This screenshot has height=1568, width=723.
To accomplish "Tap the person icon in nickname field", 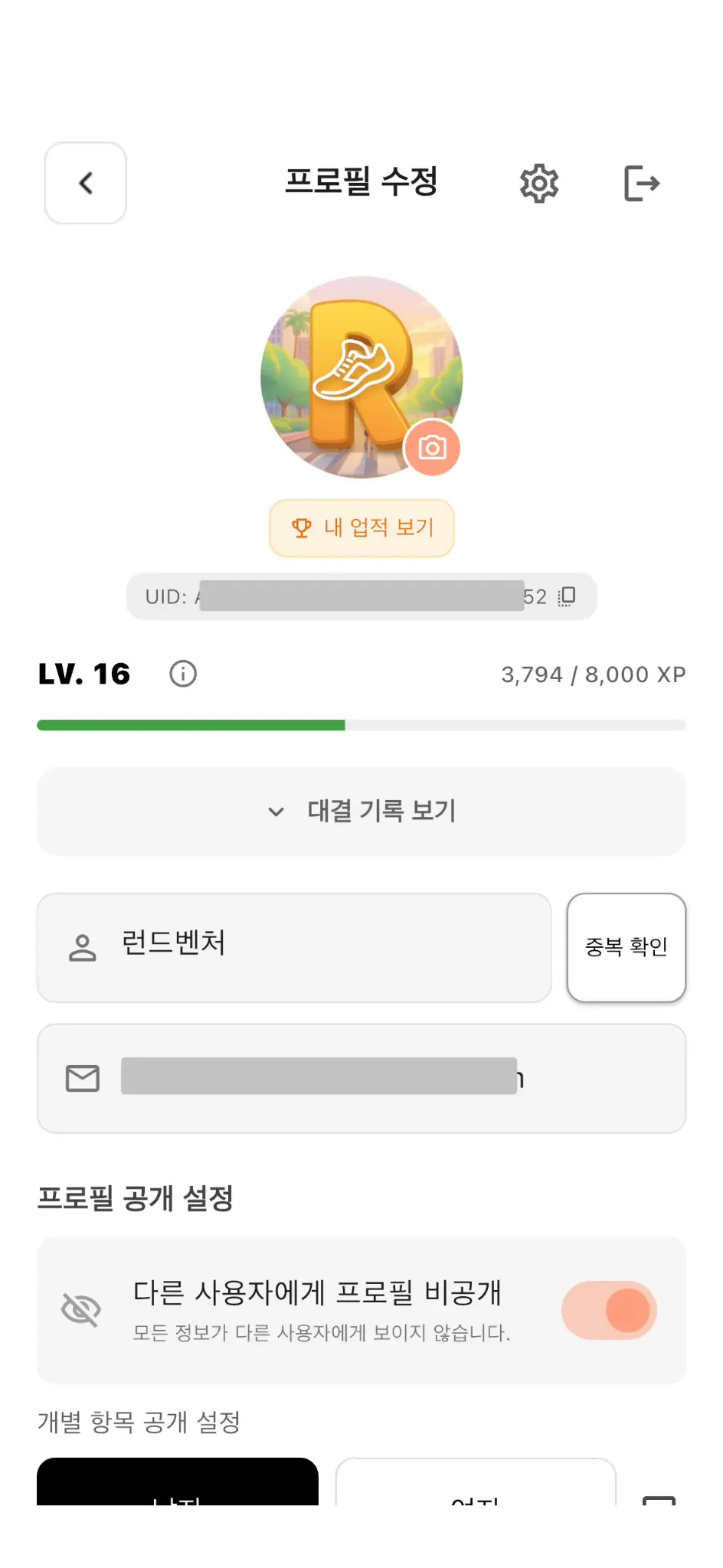I will (83, 948).
